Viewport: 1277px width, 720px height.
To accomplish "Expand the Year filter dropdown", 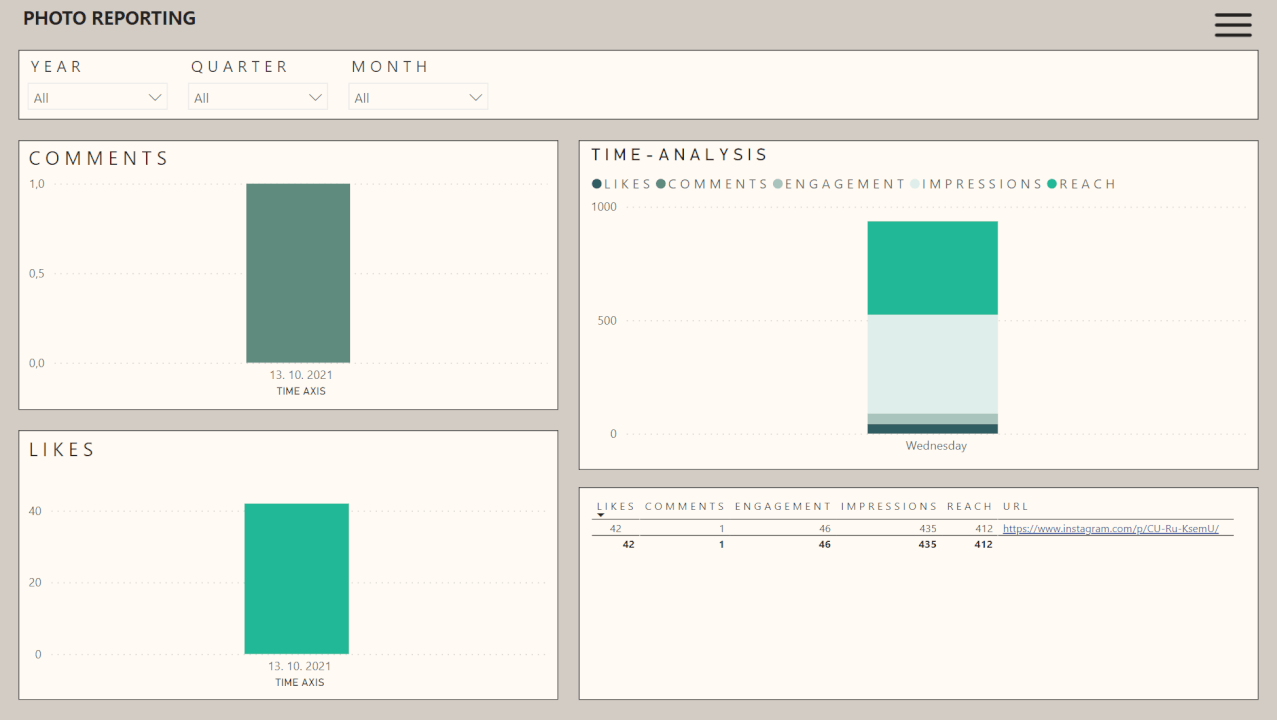I will (x=98, y=97).
